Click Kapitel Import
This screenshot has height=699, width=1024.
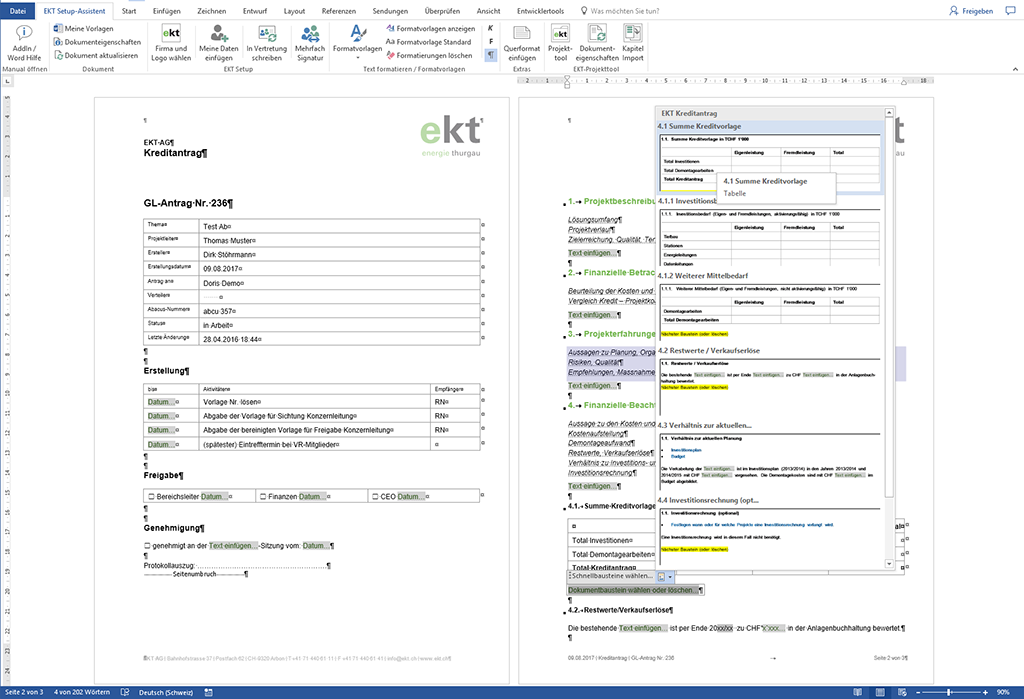632,43
